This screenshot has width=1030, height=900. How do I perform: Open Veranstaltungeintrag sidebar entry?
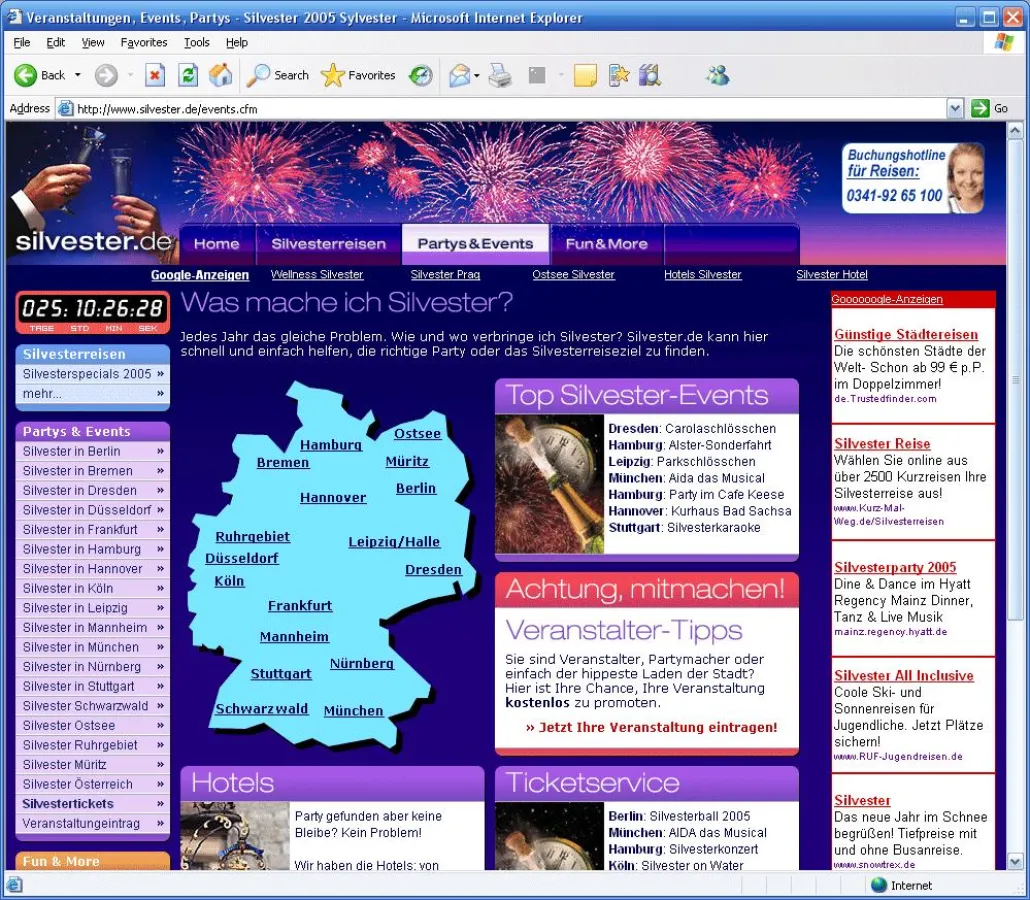(93, 824)
